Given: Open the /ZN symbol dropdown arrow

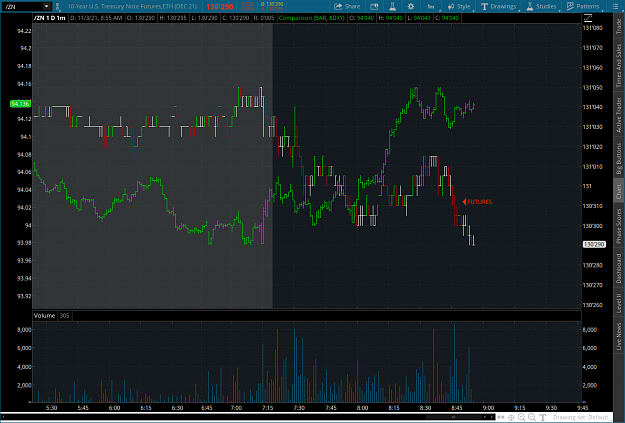Looking at the screenshot, I should (47, 6).
